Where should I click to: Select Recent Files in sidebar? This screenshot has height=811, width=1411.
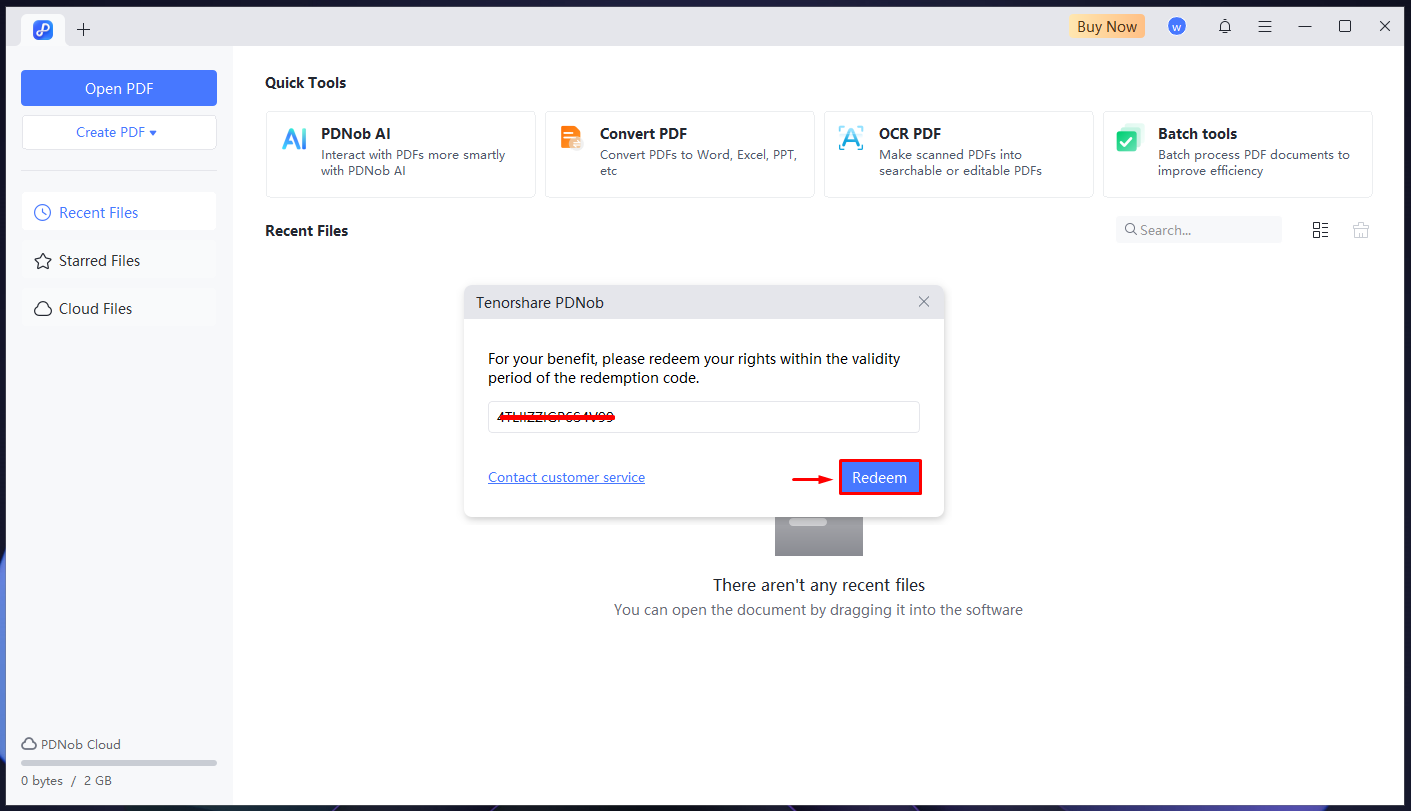coord(119,212)
